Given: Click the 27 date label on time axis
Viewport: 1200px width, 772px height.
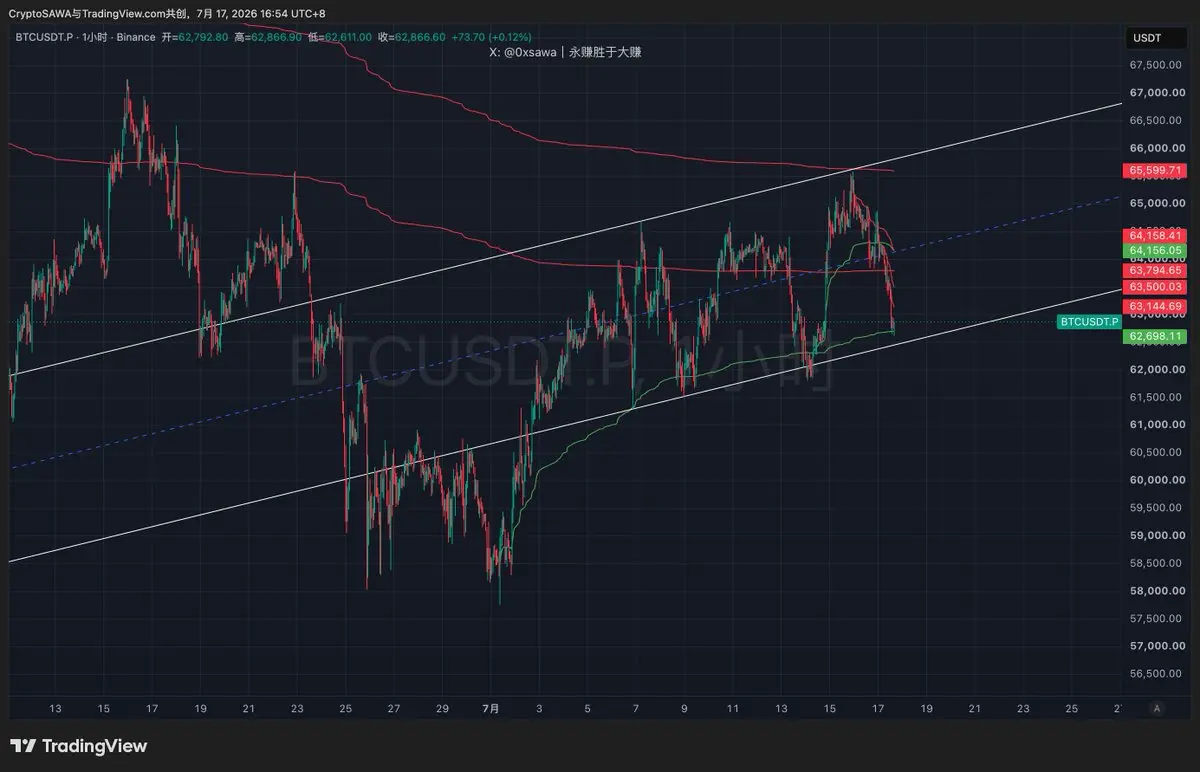Looking at the screenshot, I should point(393,709).
